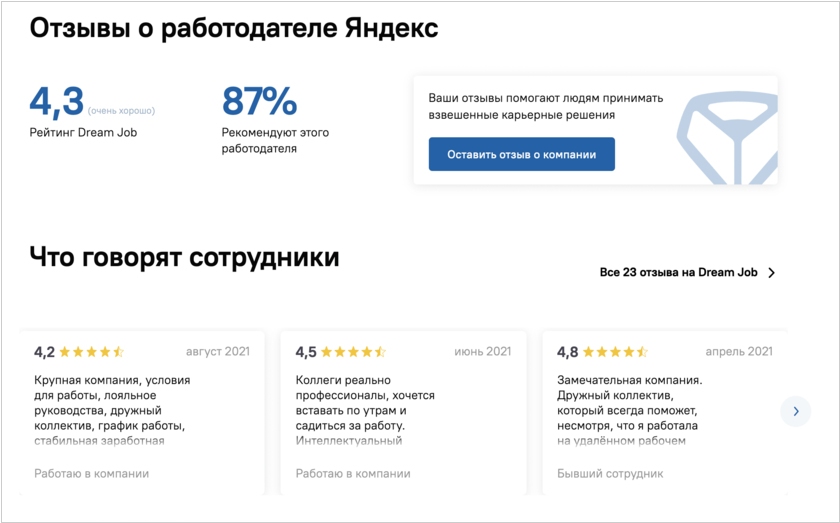Viewport: 840px width, 523px height.
Task: Click Работаю в компании in first card
Action: pyautogui.click(x=92, y=474)
